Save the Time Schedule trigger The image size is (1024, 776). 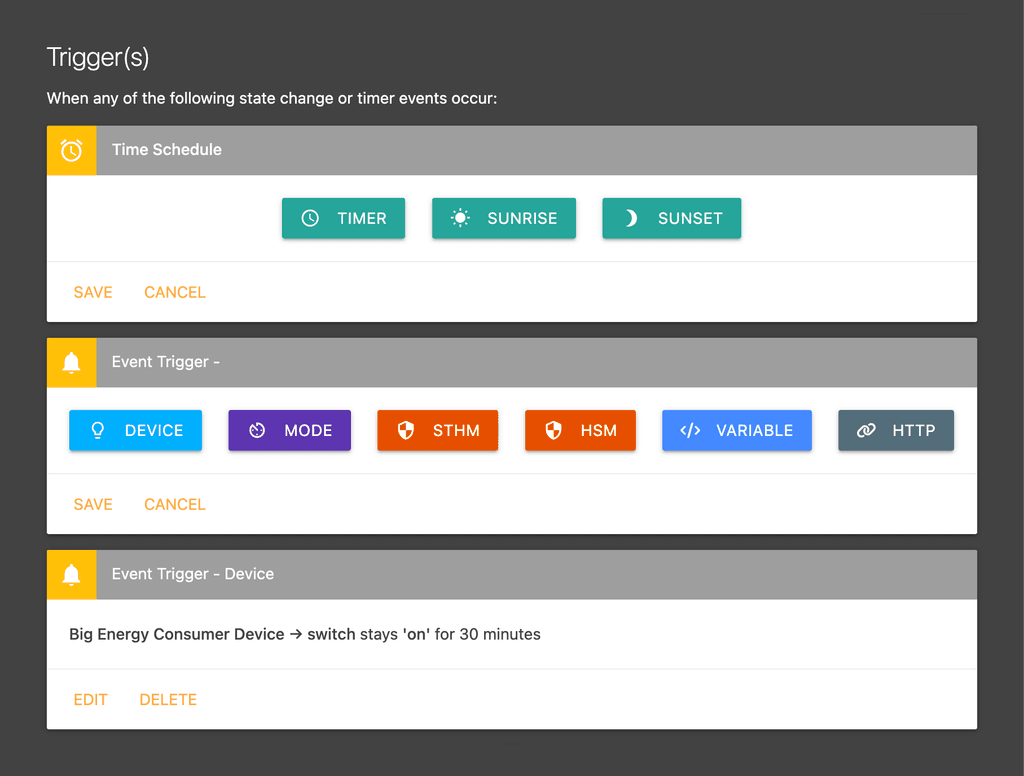92,292
